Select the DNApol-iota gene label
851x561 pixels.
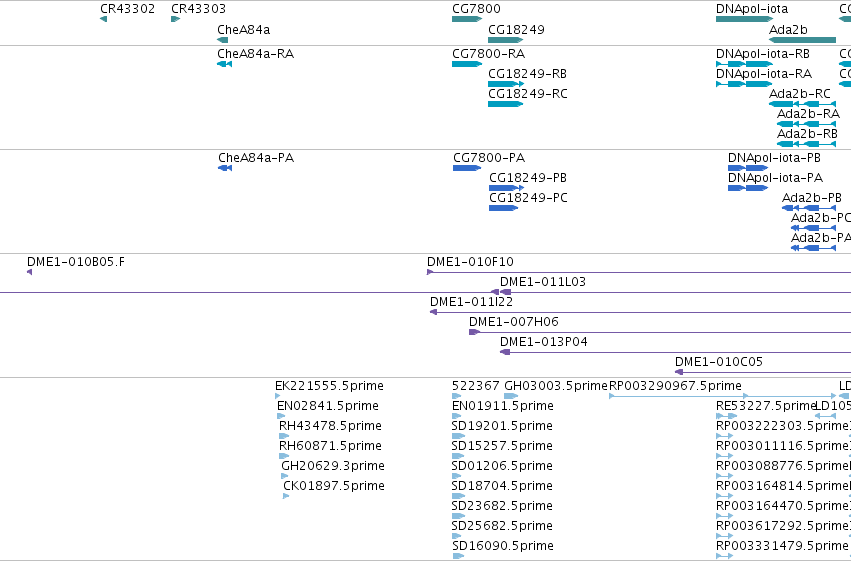point(752,9)
